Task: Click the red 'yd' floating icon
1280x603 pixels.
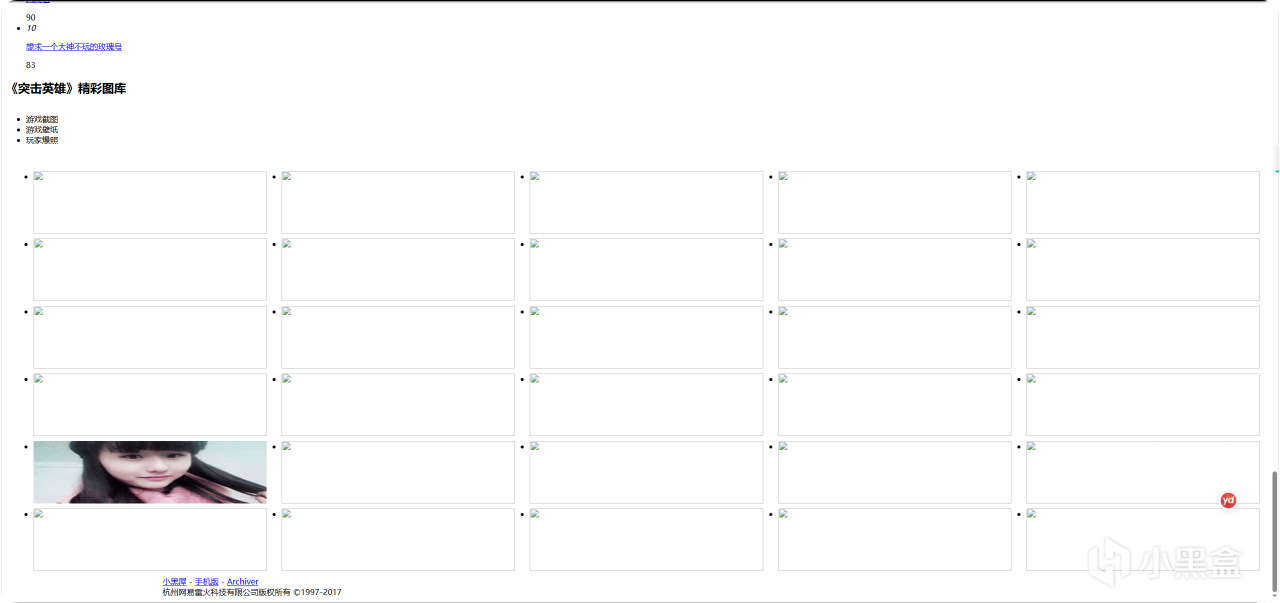Action: tap(1228, 500)
